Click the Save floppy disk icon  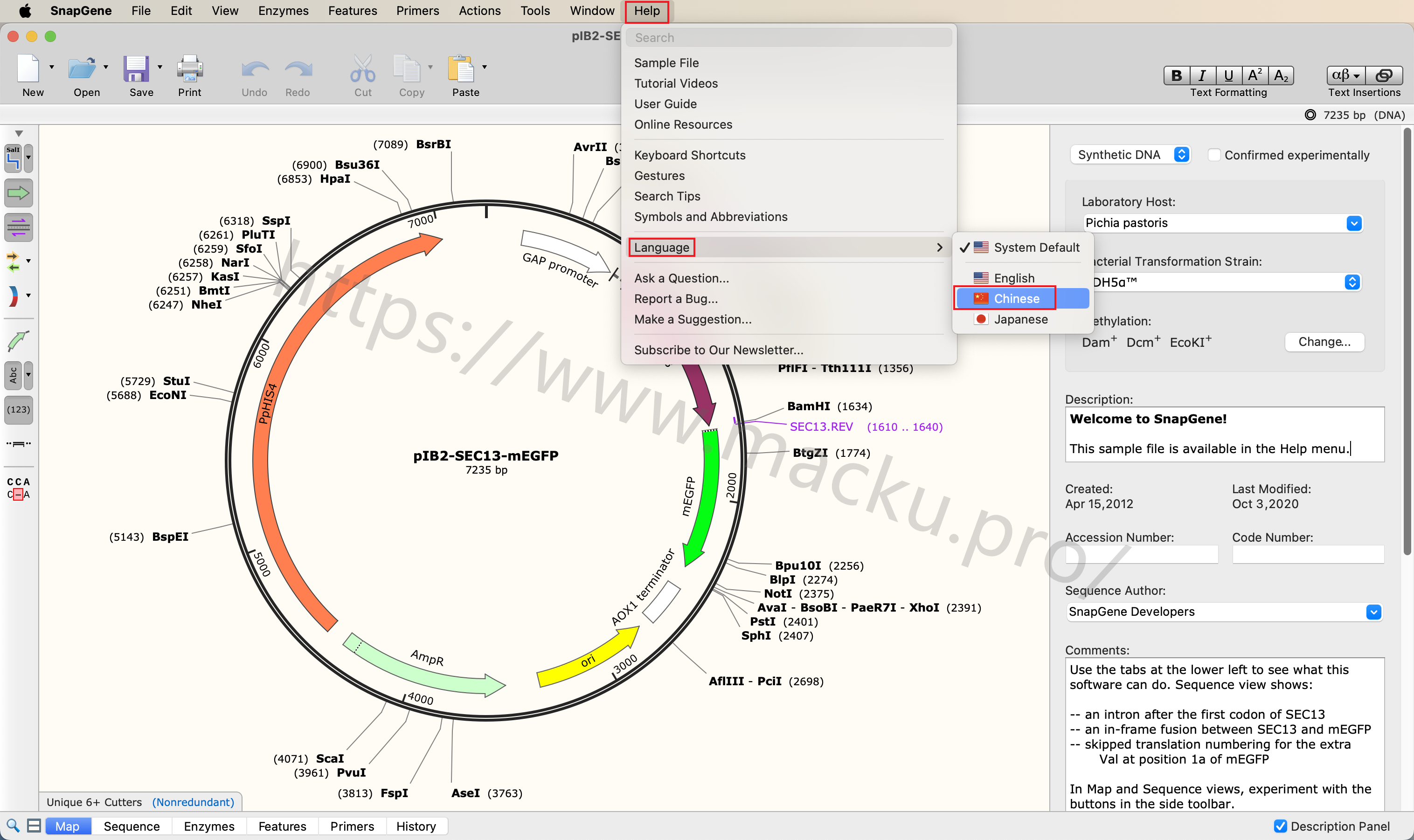[137, 69]
